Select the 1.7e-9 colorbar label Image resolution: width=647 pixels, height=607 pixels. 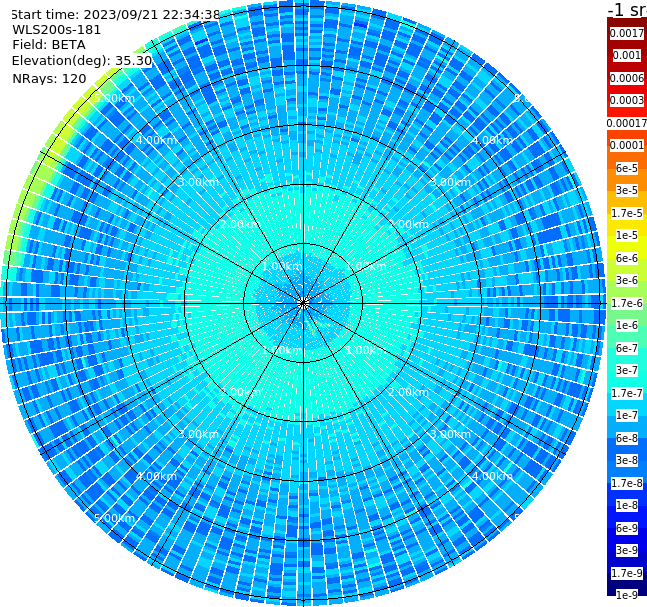[x=627, y=573]
